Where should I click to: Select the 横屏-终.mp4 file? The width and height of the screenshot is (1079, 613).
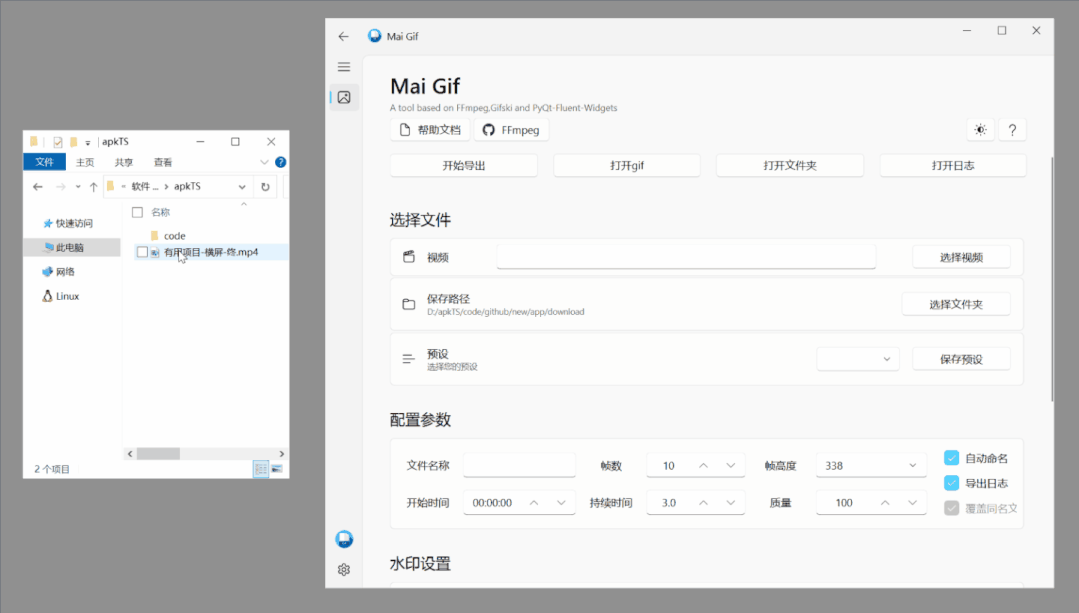click(211, 252)
